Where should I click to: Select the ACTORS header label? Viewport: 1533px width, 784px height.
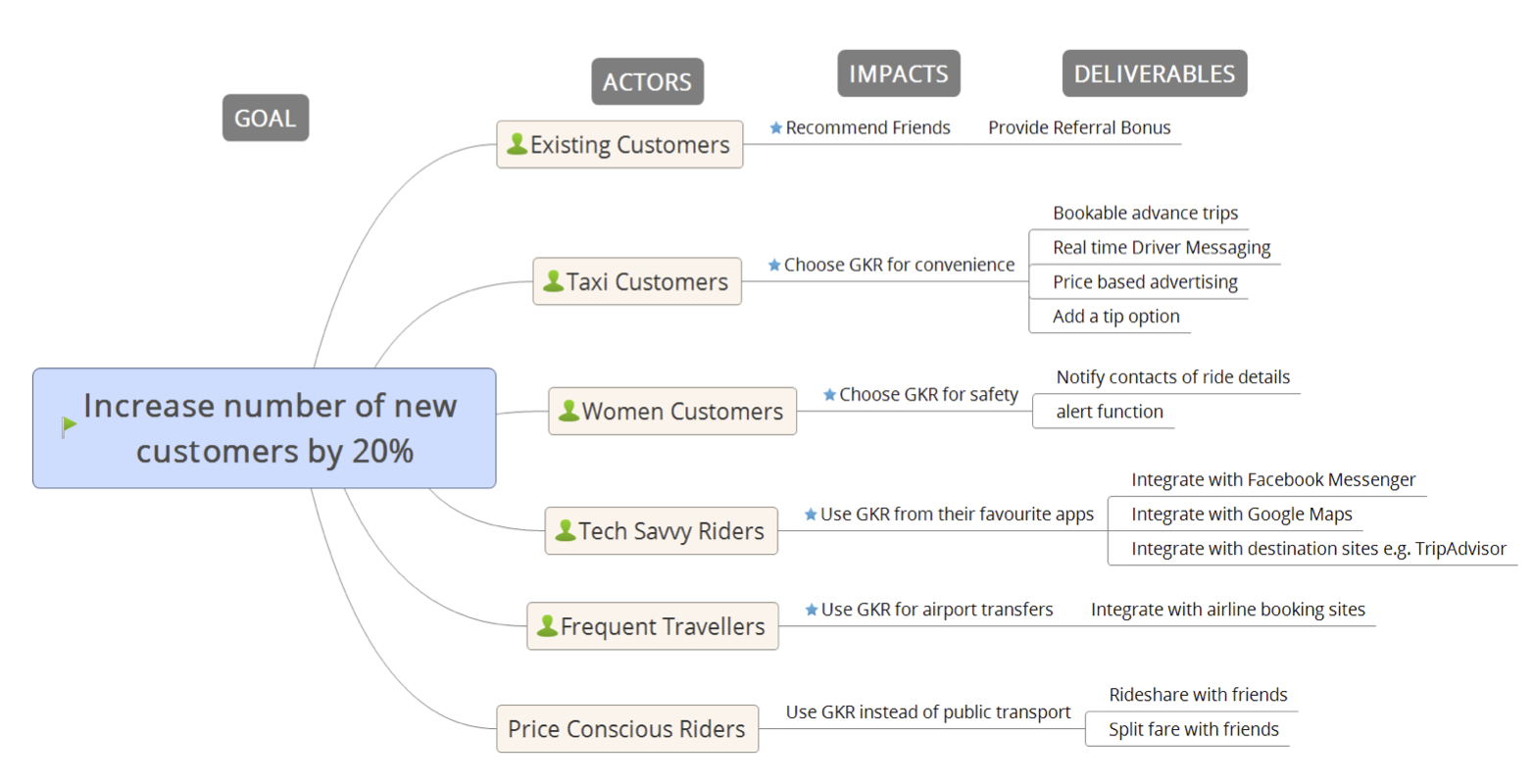(647, 81)
